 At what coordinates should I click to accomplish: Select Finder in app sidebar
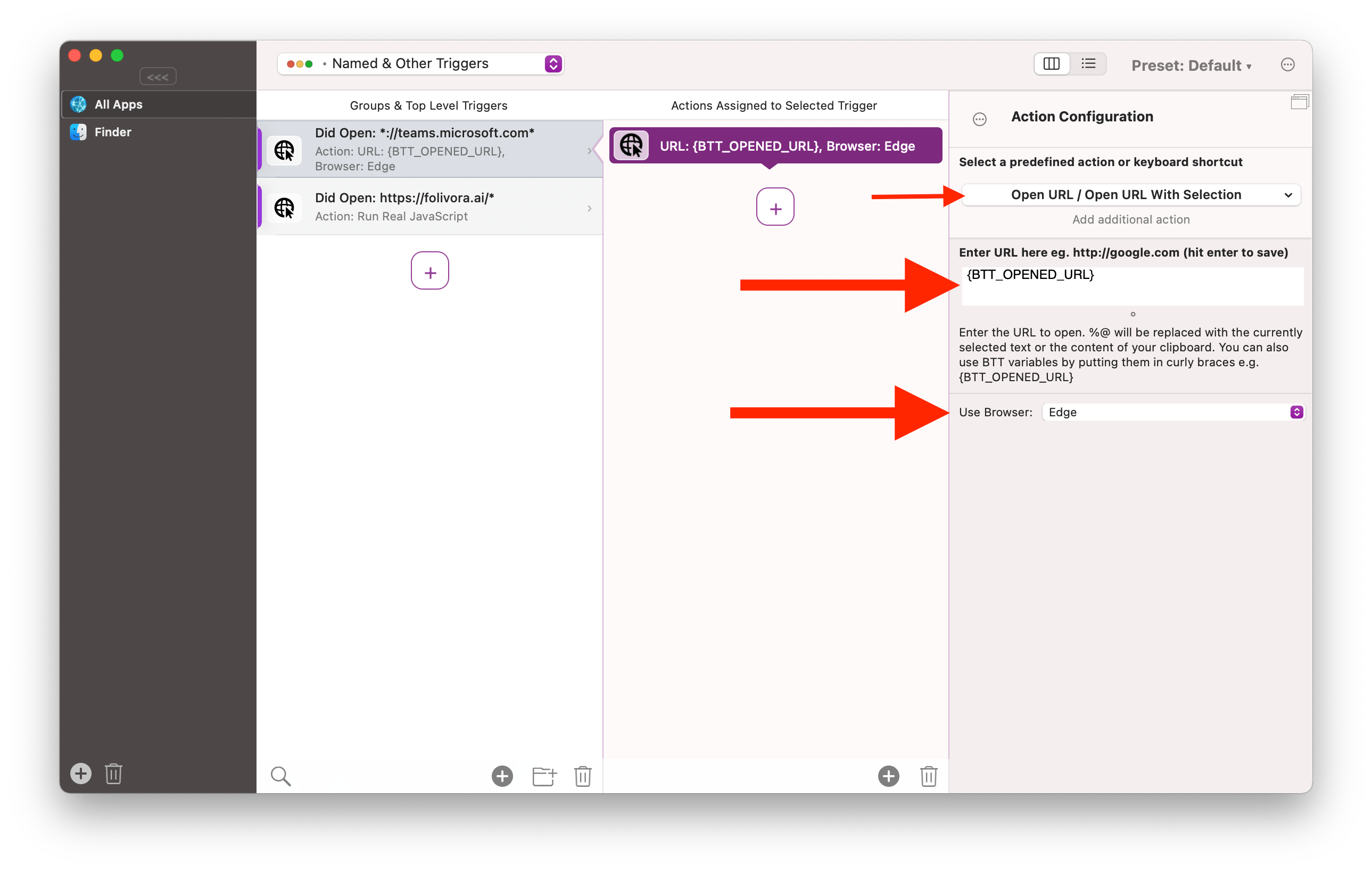pos(113,132)
